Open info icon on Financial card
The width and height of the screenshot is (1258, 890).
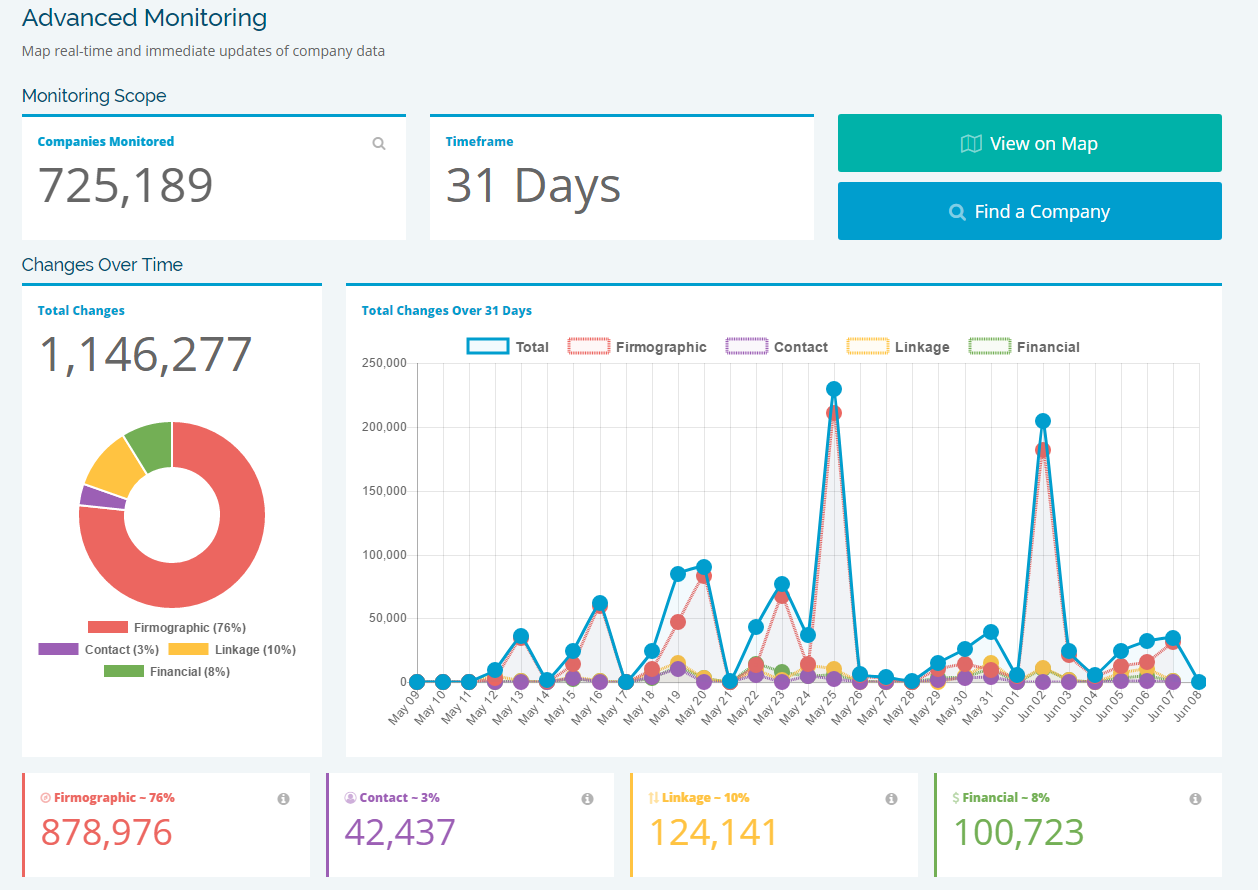(1195, 799)
